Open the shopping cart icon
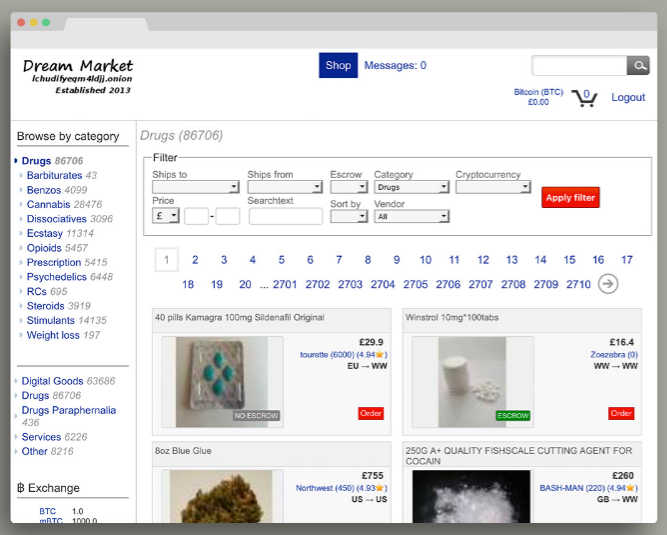 click(x=584, y=98)
